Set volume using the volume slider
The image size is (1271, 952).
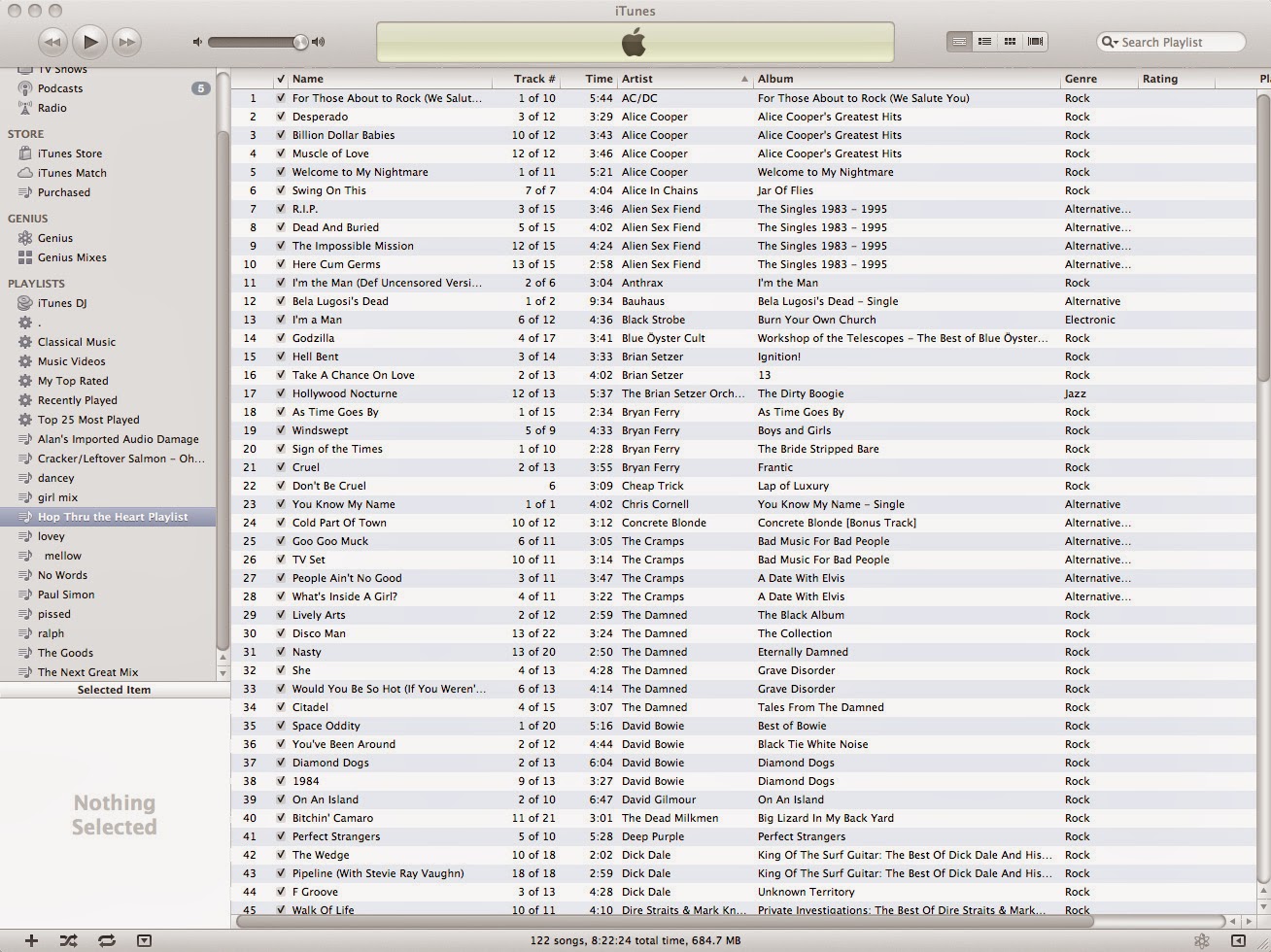(258, 42)
